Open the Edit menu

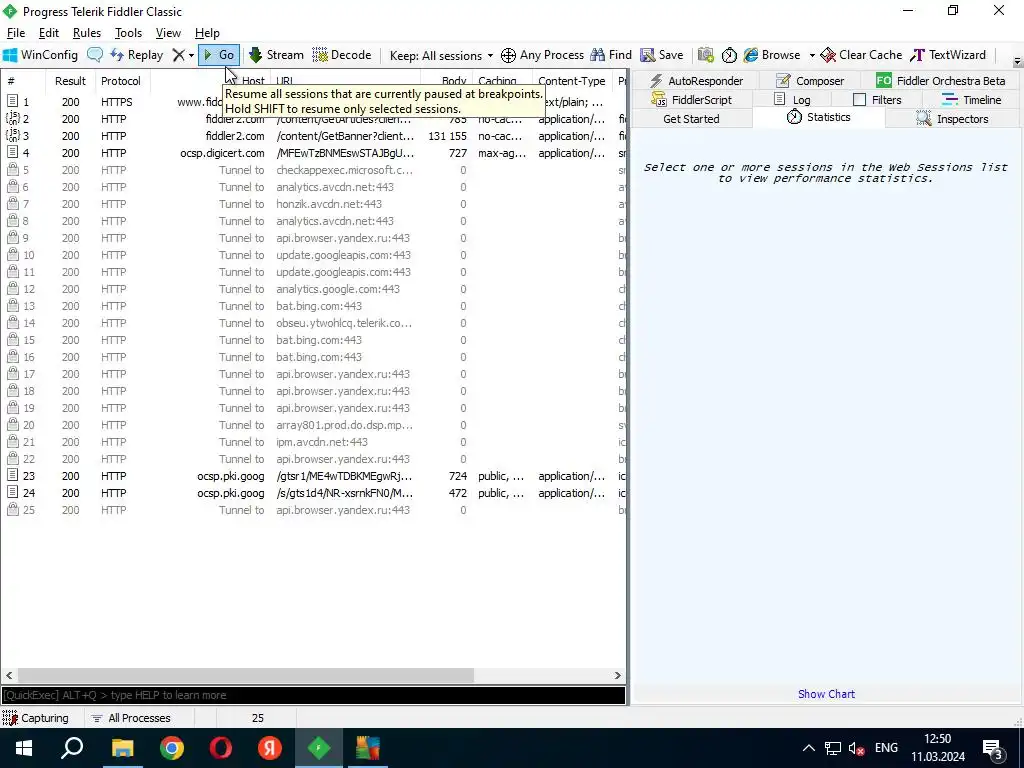49,33
